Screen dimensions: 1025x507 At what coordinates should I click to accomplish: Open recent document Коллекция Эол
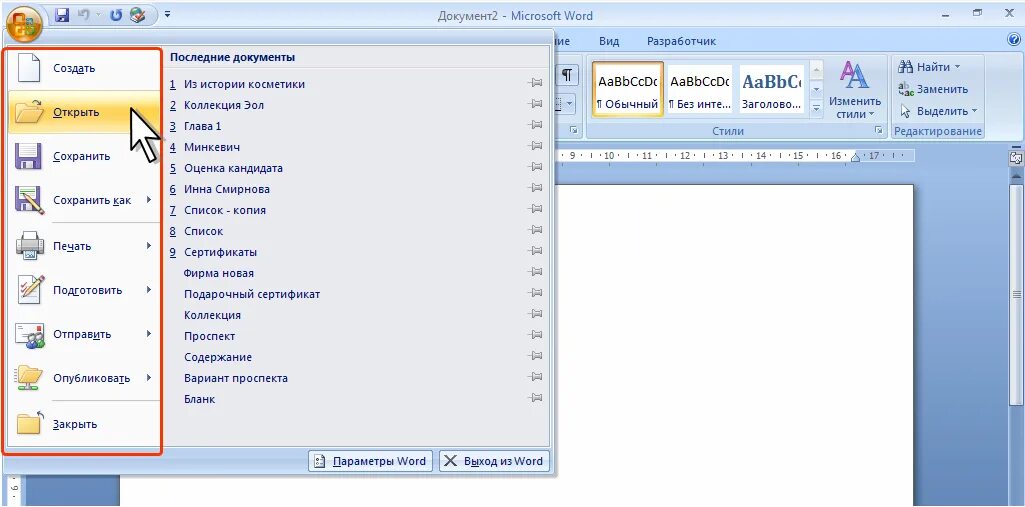(224, 105)
